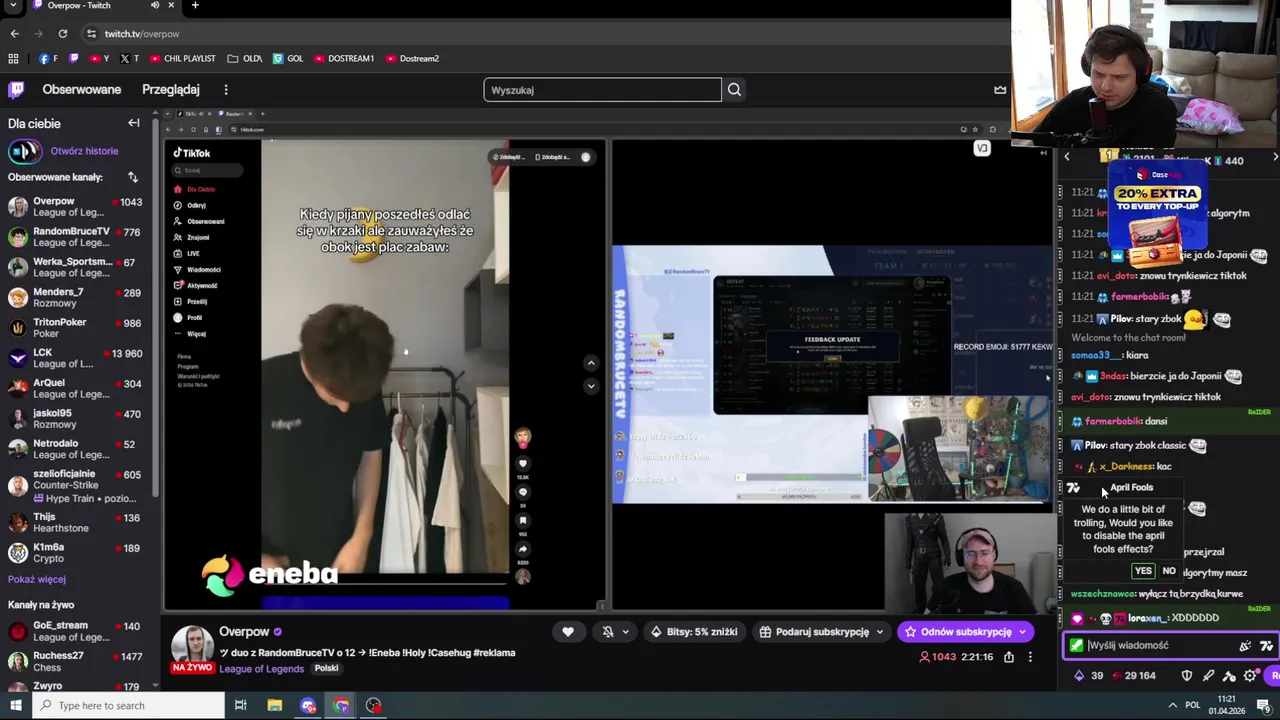Open the emote picker in chat input
The width and height of the screenshot is (1280, 720).
coord(1245,646)
